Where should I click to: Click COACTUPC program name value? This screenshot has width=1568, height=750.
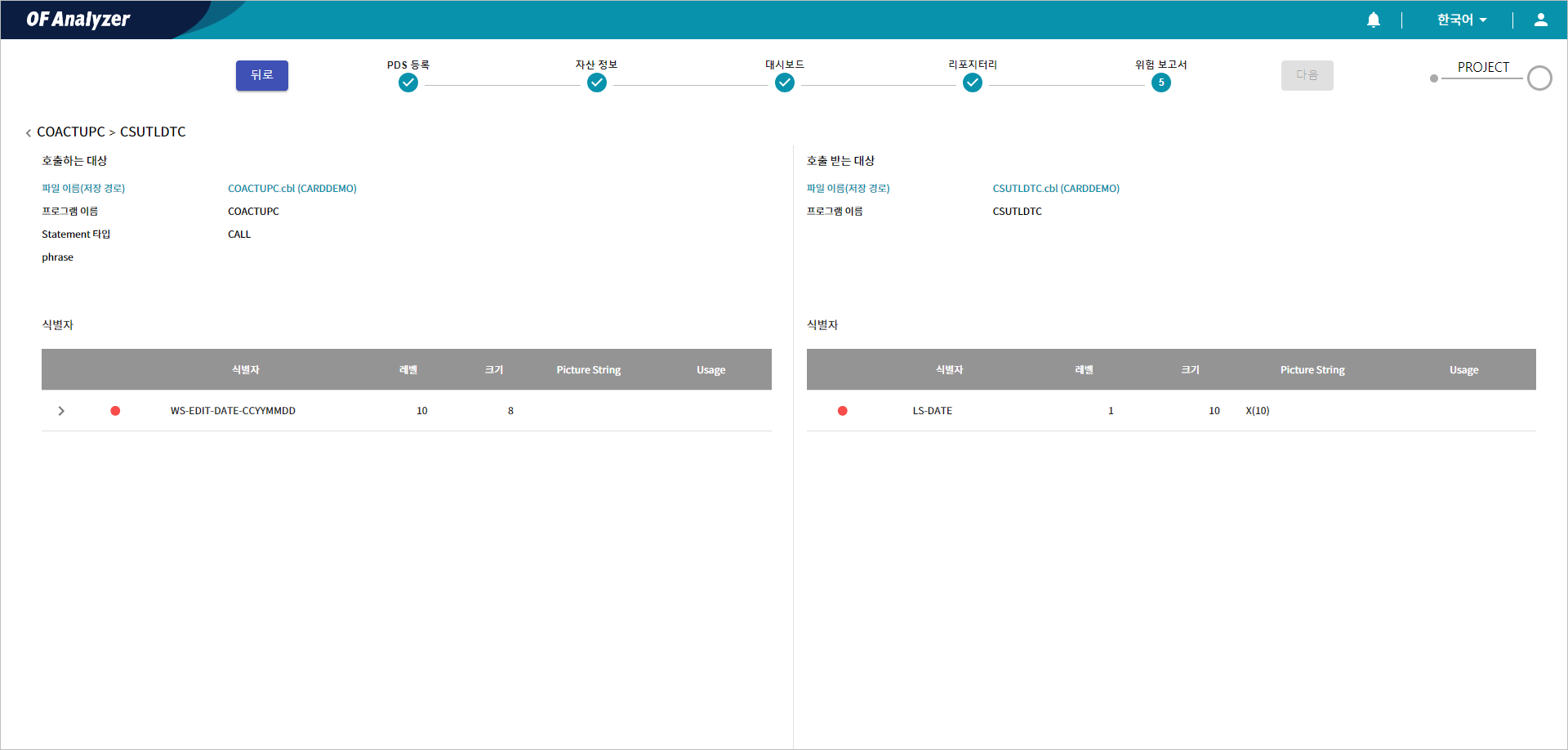[253, 211]
